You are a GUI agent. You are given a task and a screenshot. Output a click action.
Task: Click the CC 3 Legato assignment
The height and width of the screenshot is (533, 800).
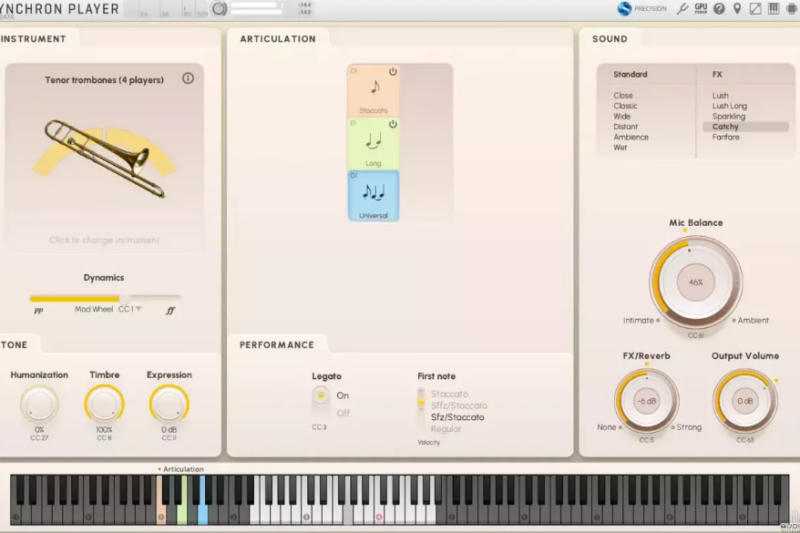(319, 427)
